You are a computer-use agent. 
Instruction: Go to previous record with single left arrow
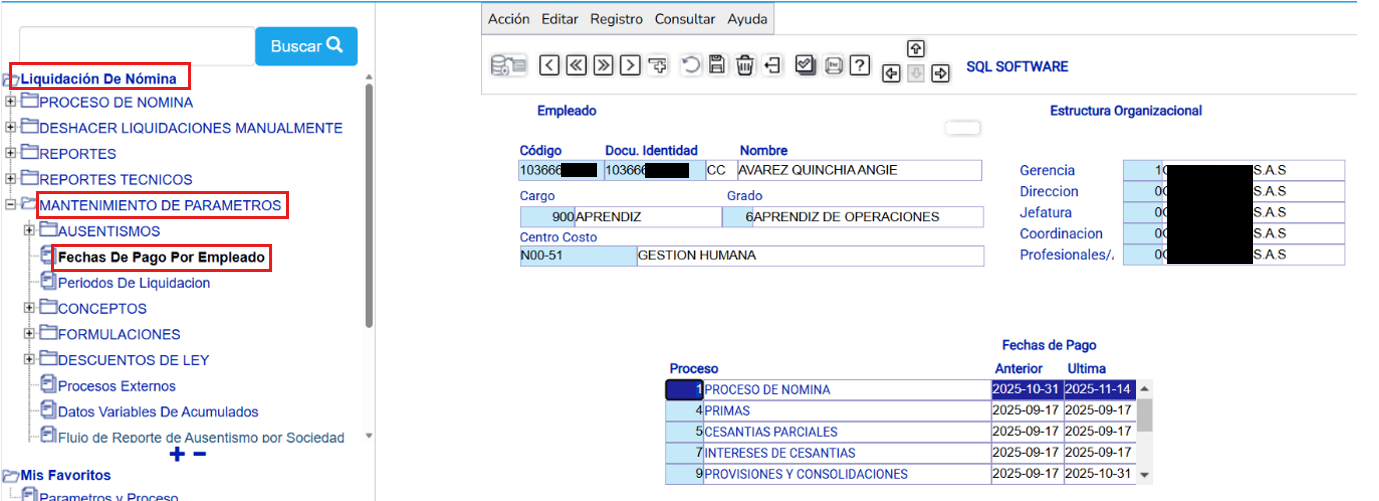point(549,66)
